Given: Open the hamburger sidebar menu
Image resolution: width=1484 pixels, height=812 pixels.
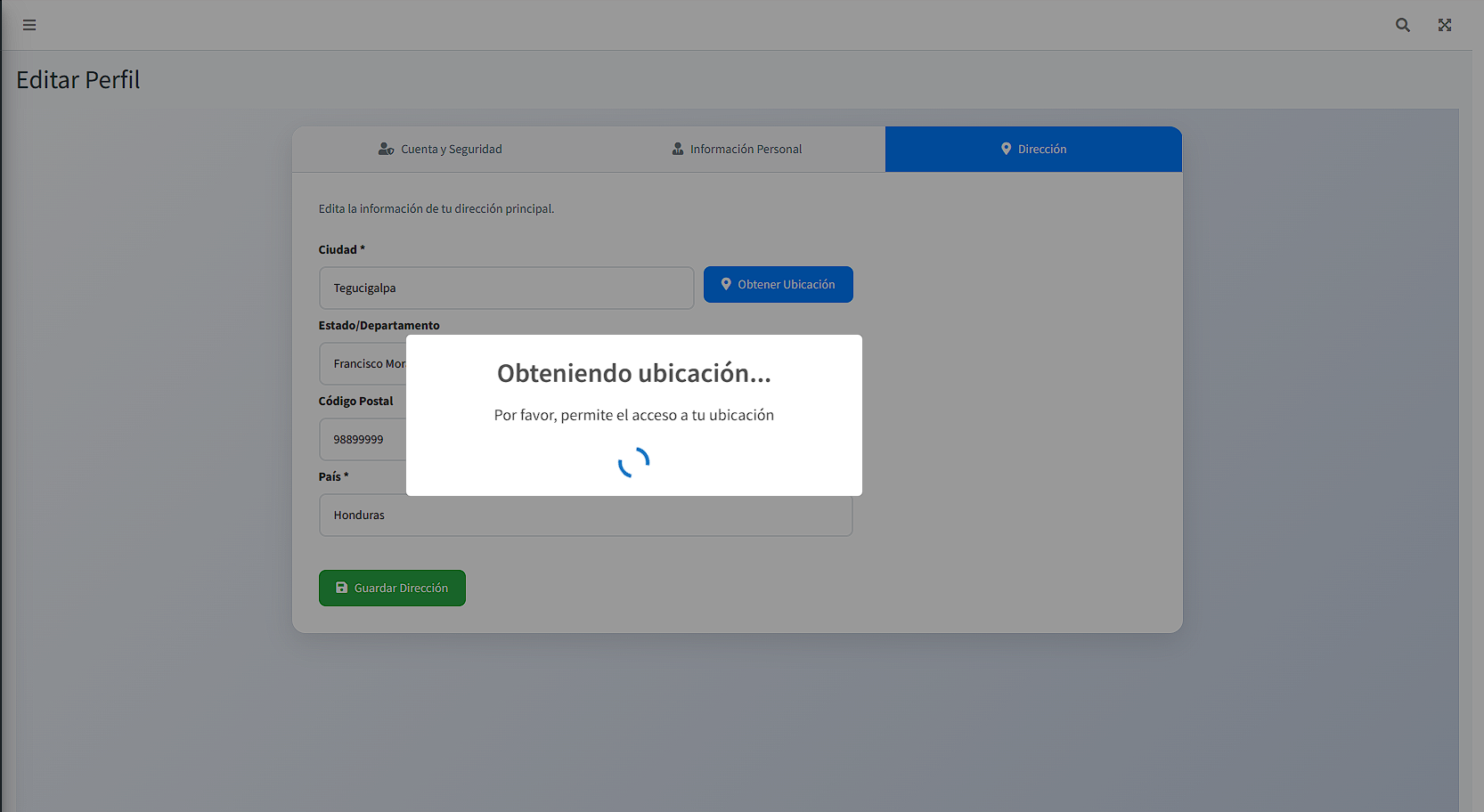Looking at the screenshot, I should tap(29, 25).
